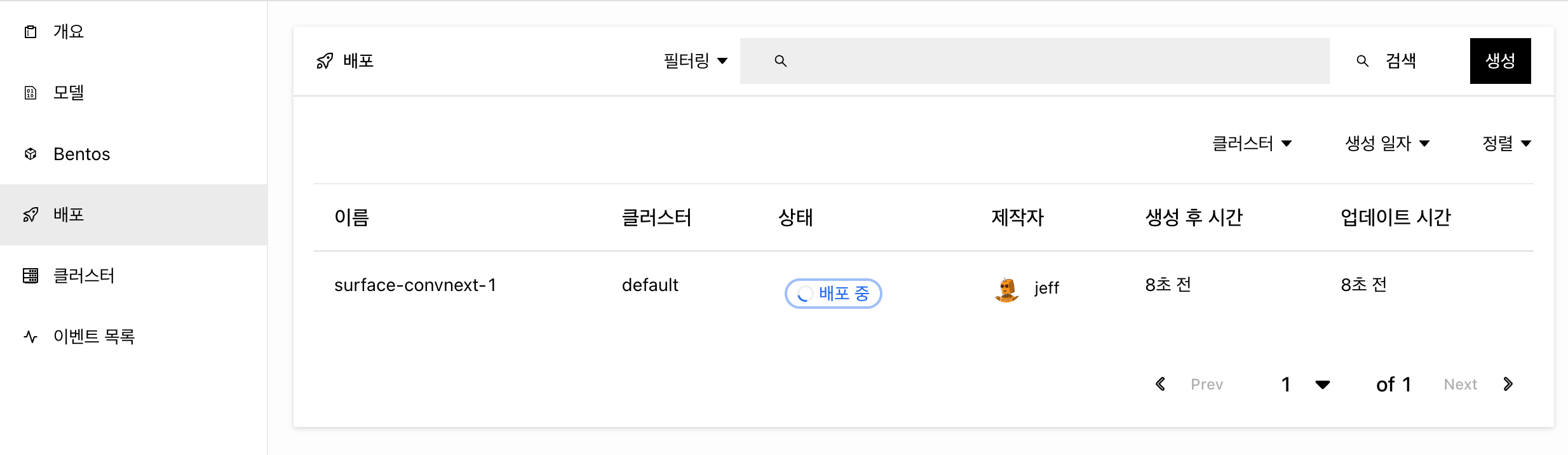1568x455 pixels.
Task: Click the magnifier icon inside the search field
Action: click(x=781, y=61)
